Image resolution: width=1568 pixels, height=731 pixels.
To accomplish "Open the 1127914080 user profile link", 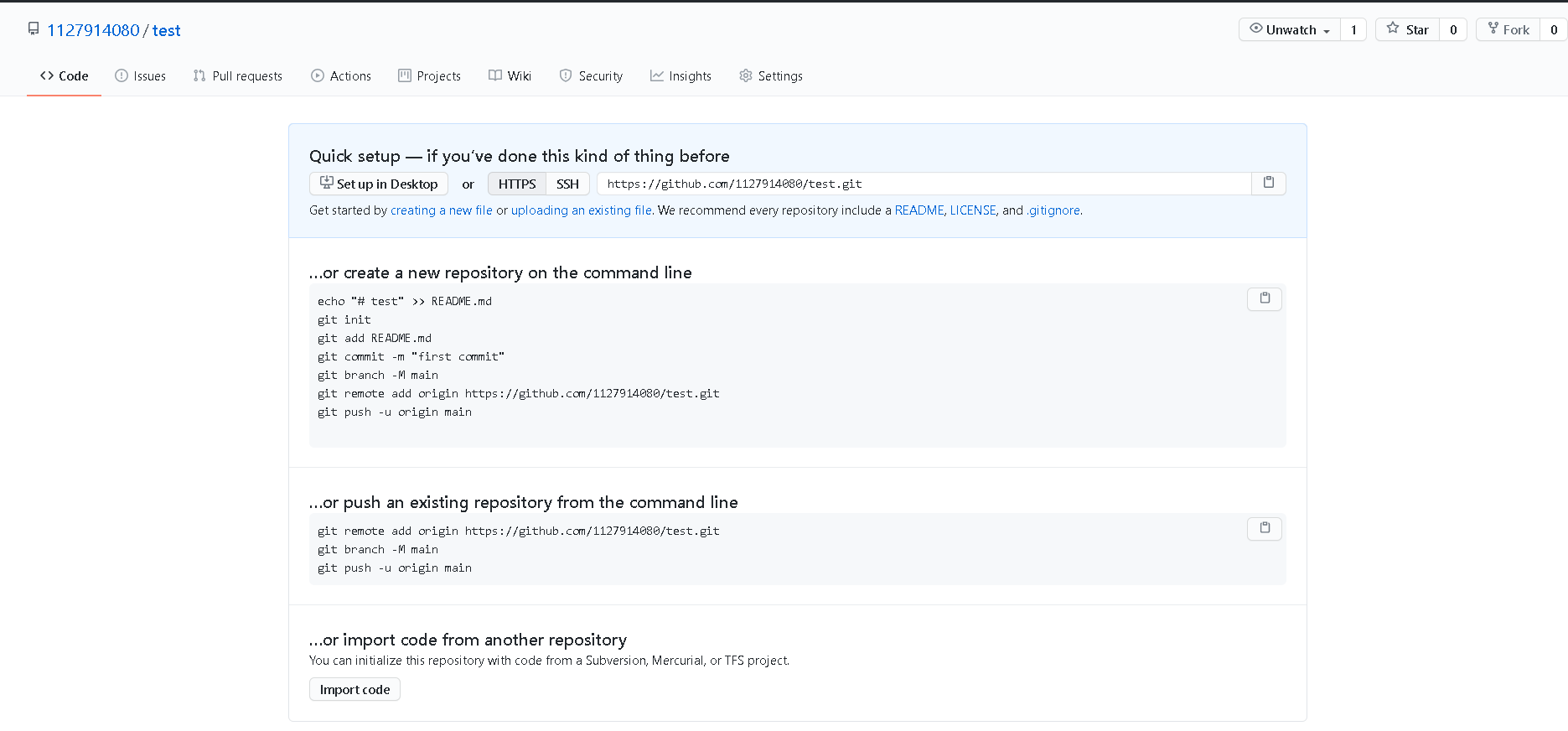I will pyautogui.click(x=93, y=30).
